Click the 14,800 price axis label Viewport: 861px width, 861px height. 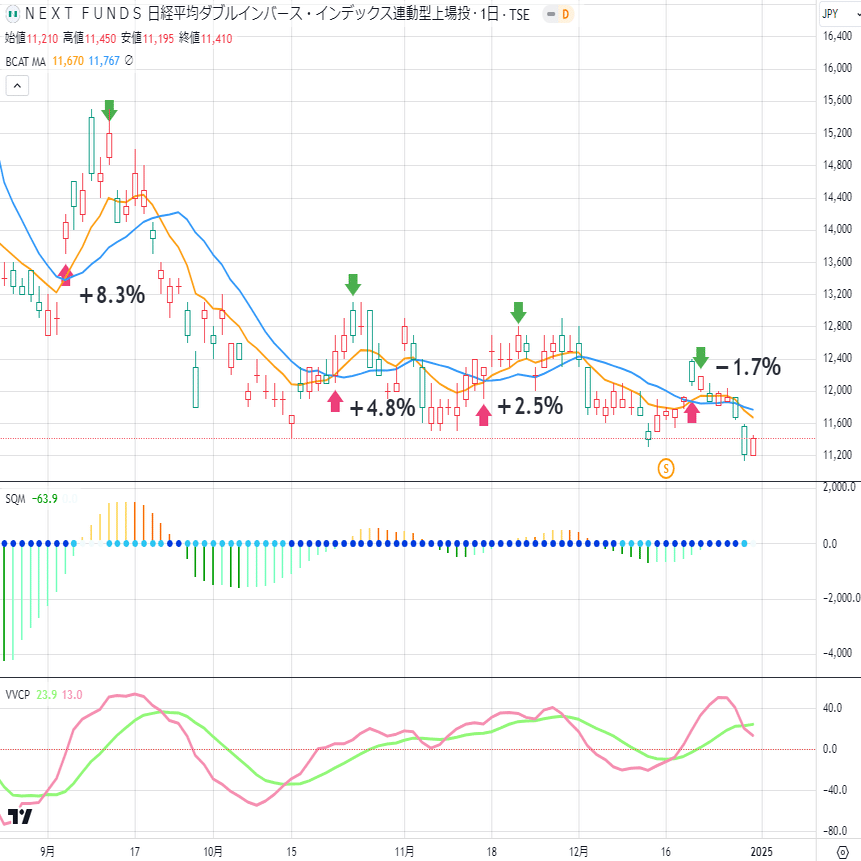(837, 165)
